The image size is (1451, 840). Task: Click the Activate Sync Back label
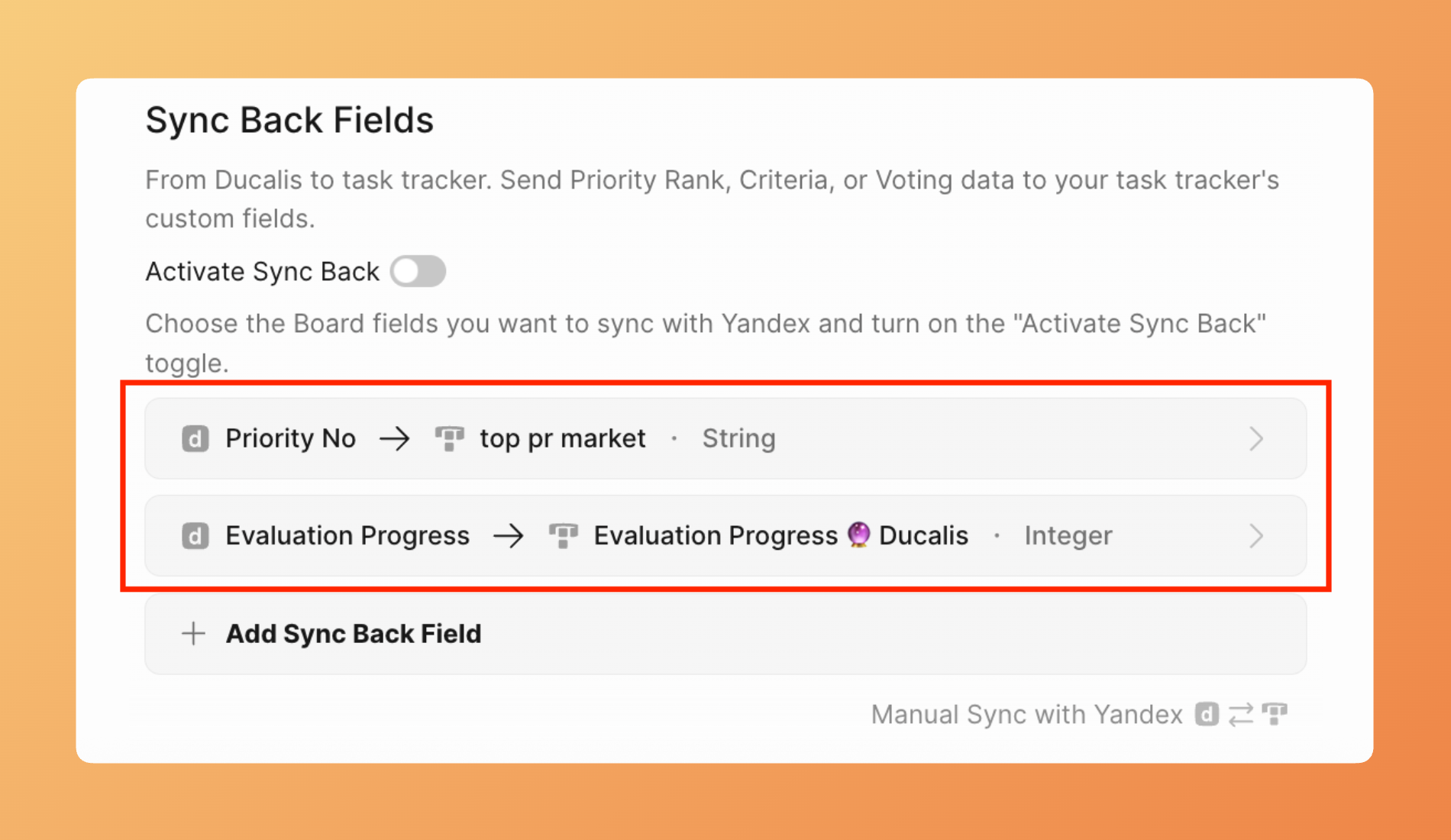pos(262,272)
